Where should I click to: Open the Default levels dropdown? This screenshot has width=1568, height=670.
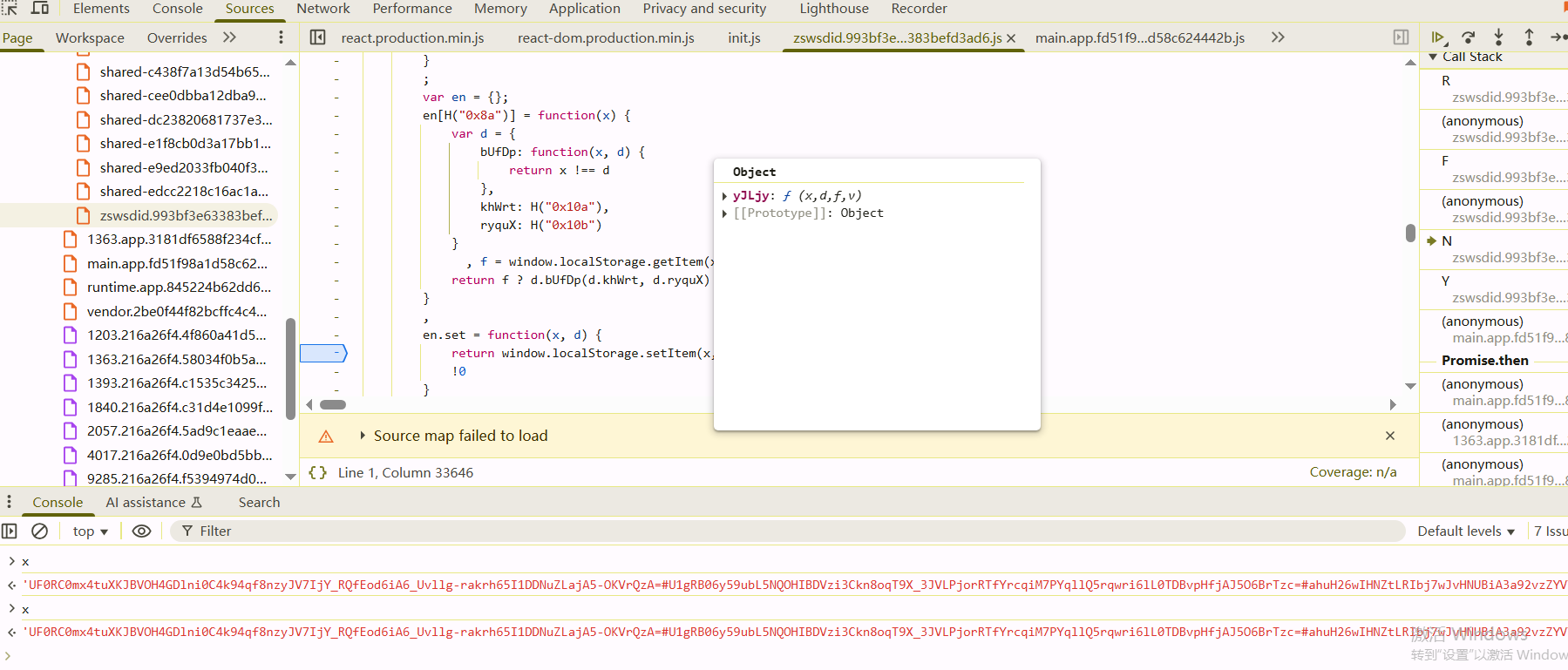pos(1465,531)
